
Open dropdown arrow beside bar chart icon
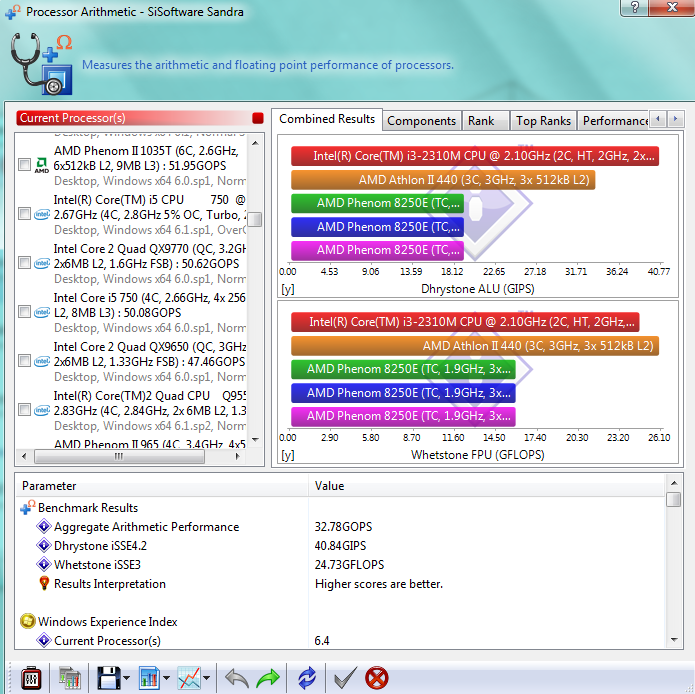(166, 678)
